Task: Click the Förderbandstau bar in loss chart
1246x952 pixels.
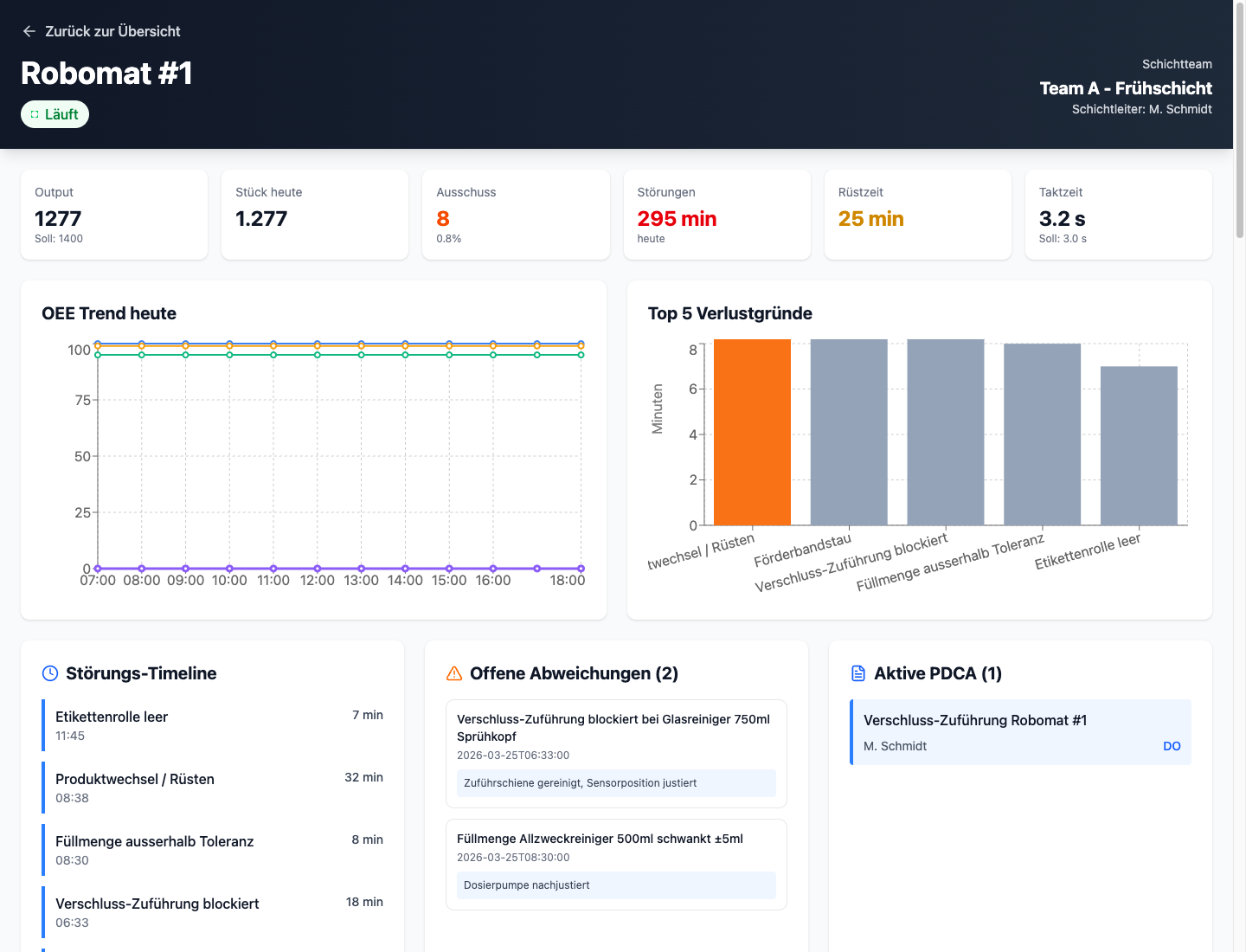Action: 849,433
